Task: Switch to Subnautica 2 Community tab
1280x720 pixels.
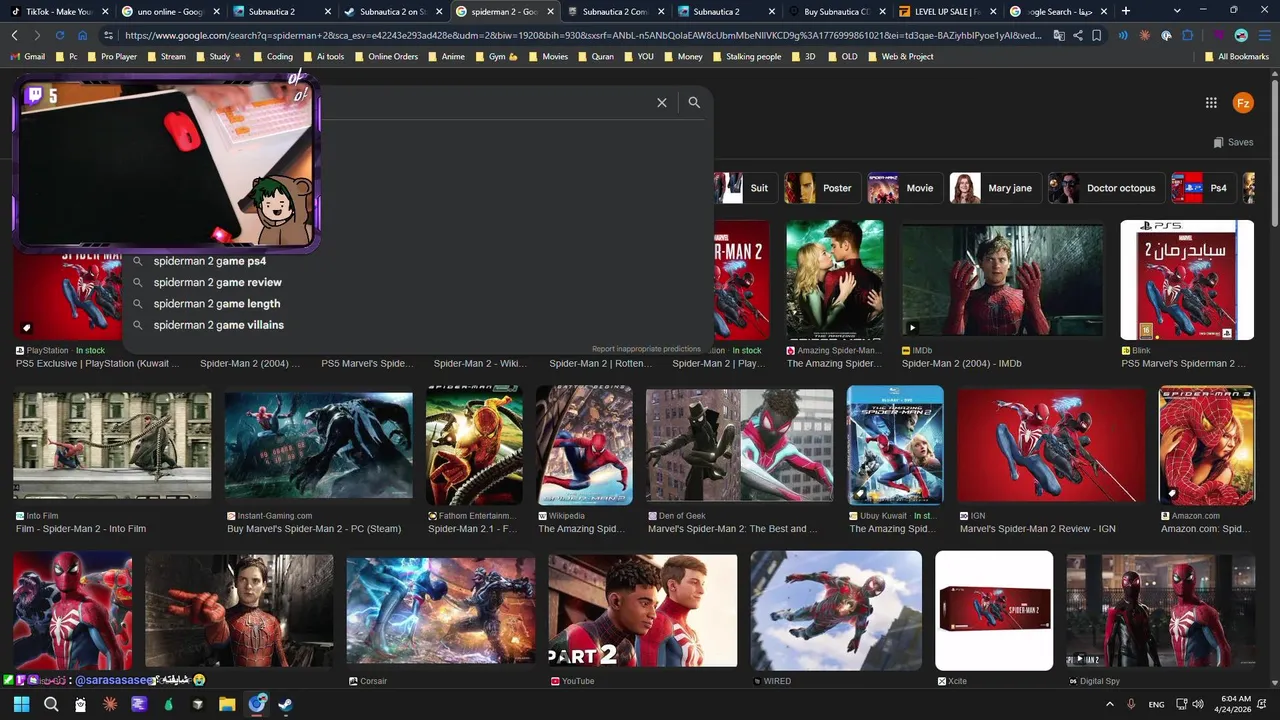Action: 613,11
